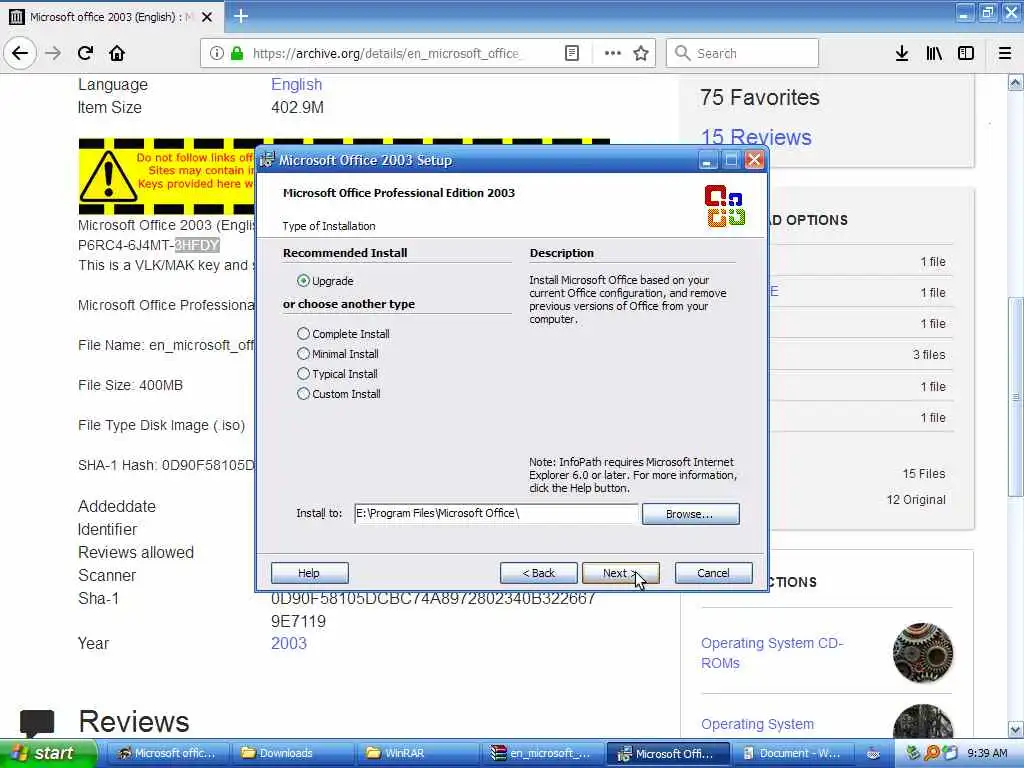Open Operating System CD-ROMs collection link
Screen dimensions: 1024x768
click(x=772, y=653)
